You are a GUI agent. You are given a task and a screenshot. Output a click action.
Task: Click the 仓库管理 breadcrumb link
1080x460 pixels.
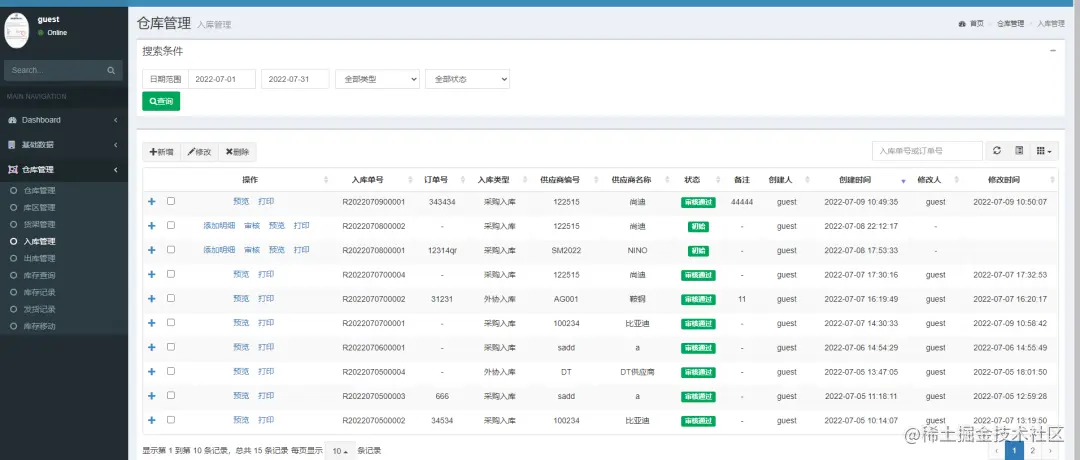pyautogui.click(x=1010, y=23)
